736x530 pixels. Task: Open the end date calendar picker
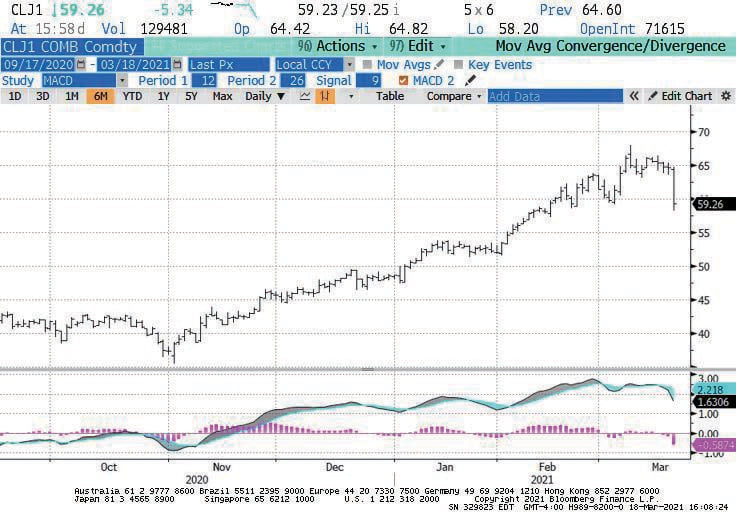point(177,64)
